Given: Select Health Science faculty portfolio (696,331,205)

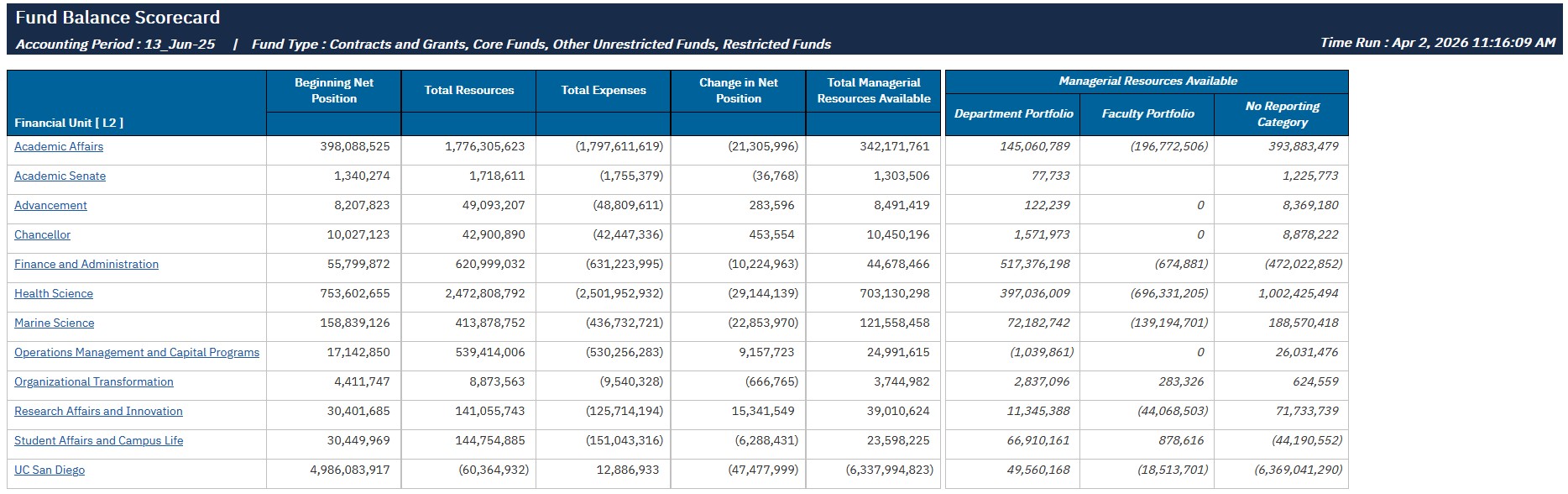Looking at the screenshot, I should point(1169,293).
